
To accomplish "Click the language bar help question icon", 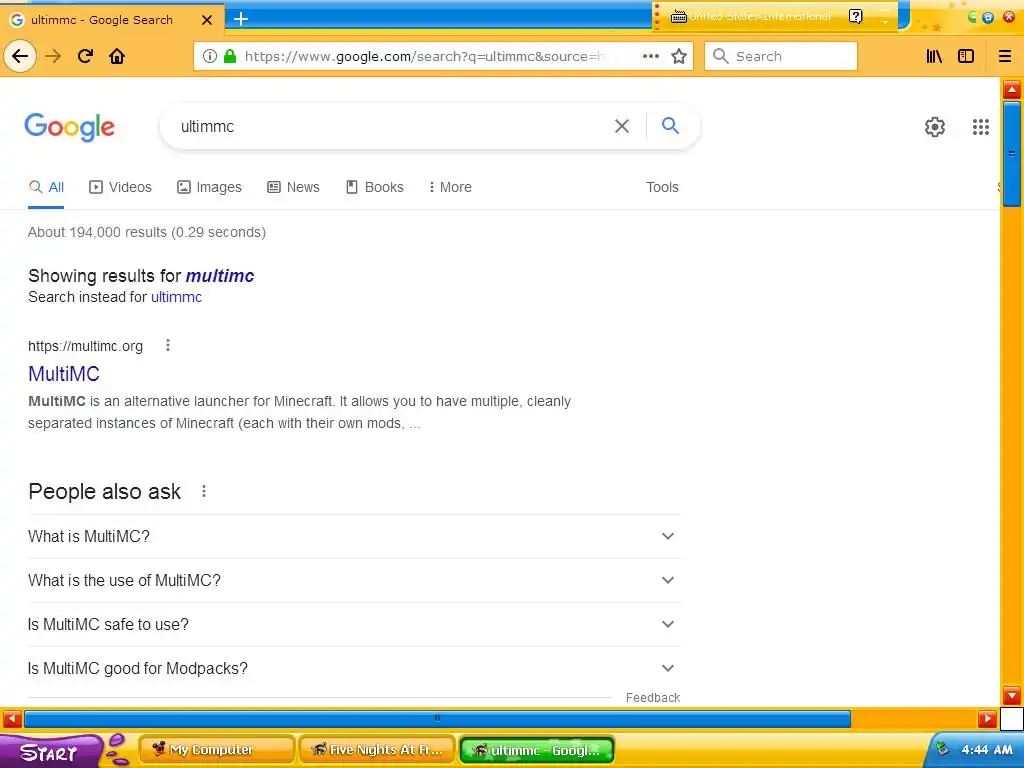I will (856, 16).
